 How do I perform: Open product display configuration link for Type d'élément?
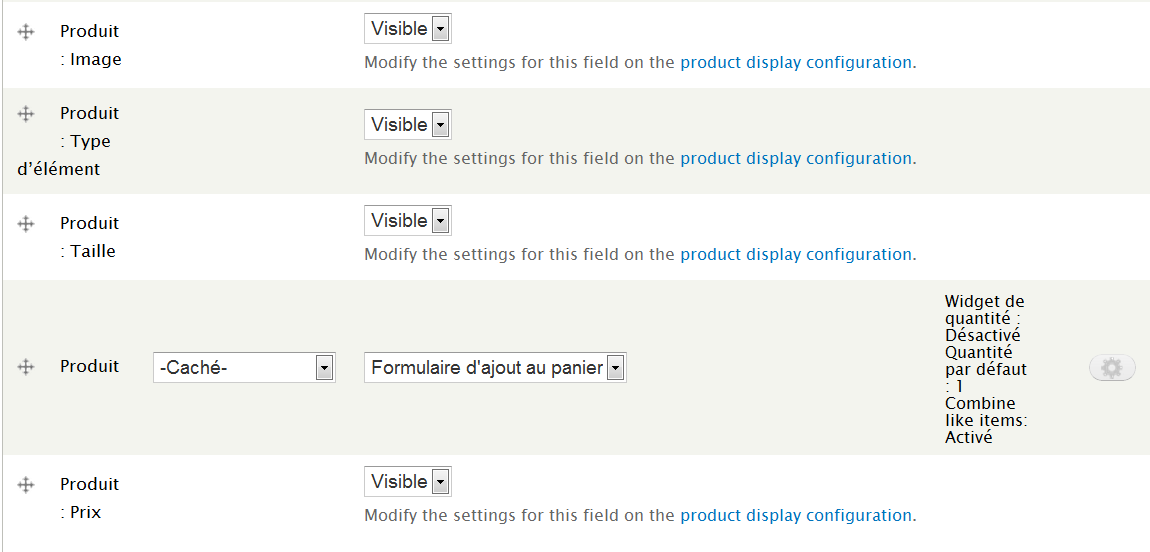coord(796,158)
